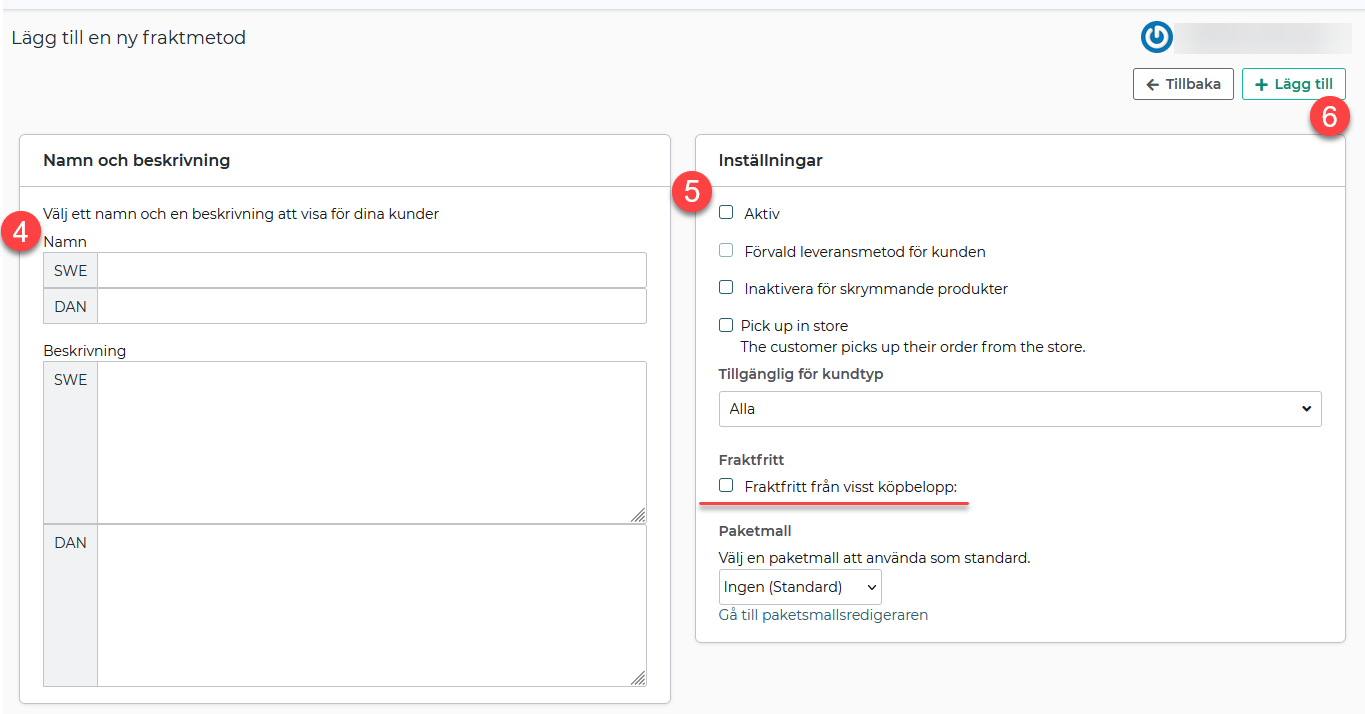Click the DAN Beskrivning text area
The height and width of the screenshot is (714, 1365).
point(371,605)
